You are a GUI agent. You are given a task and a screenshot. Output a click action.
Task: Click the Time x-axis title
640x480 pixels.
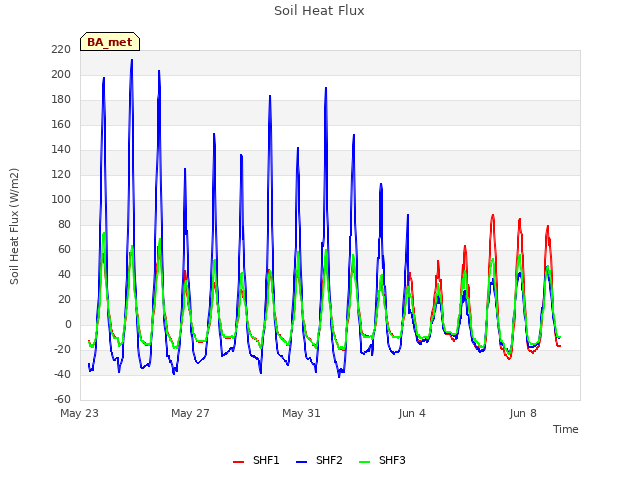pyautogui.click(x=565, y=429)
